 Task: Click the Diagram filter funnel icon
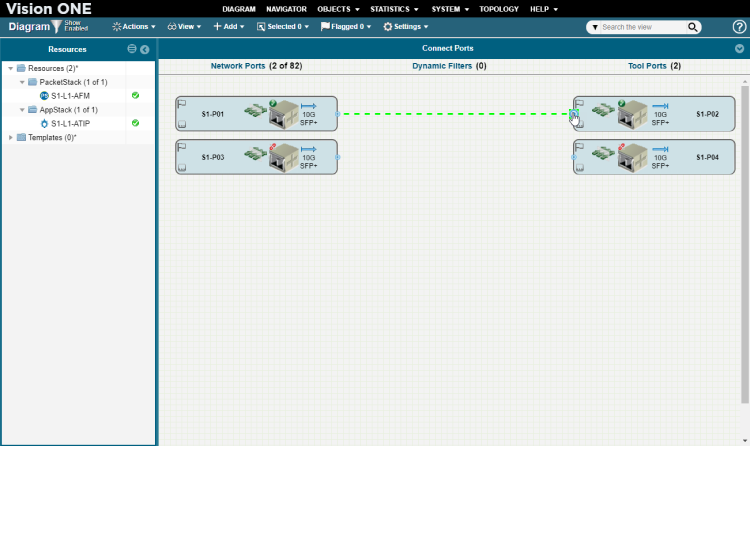(57, 27)
